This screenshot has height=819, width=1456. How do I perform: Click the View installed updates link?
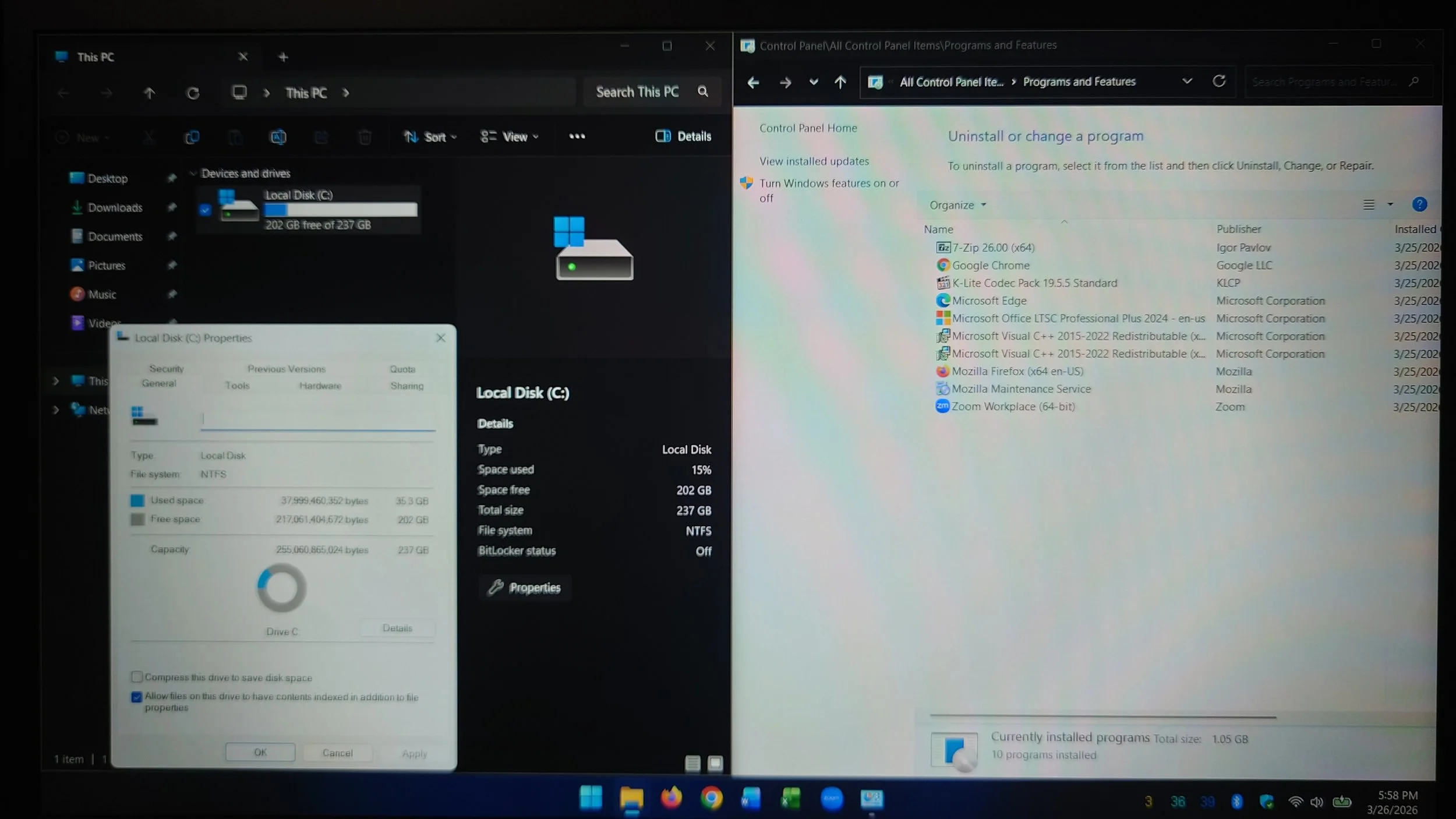[x=814, y=161]
